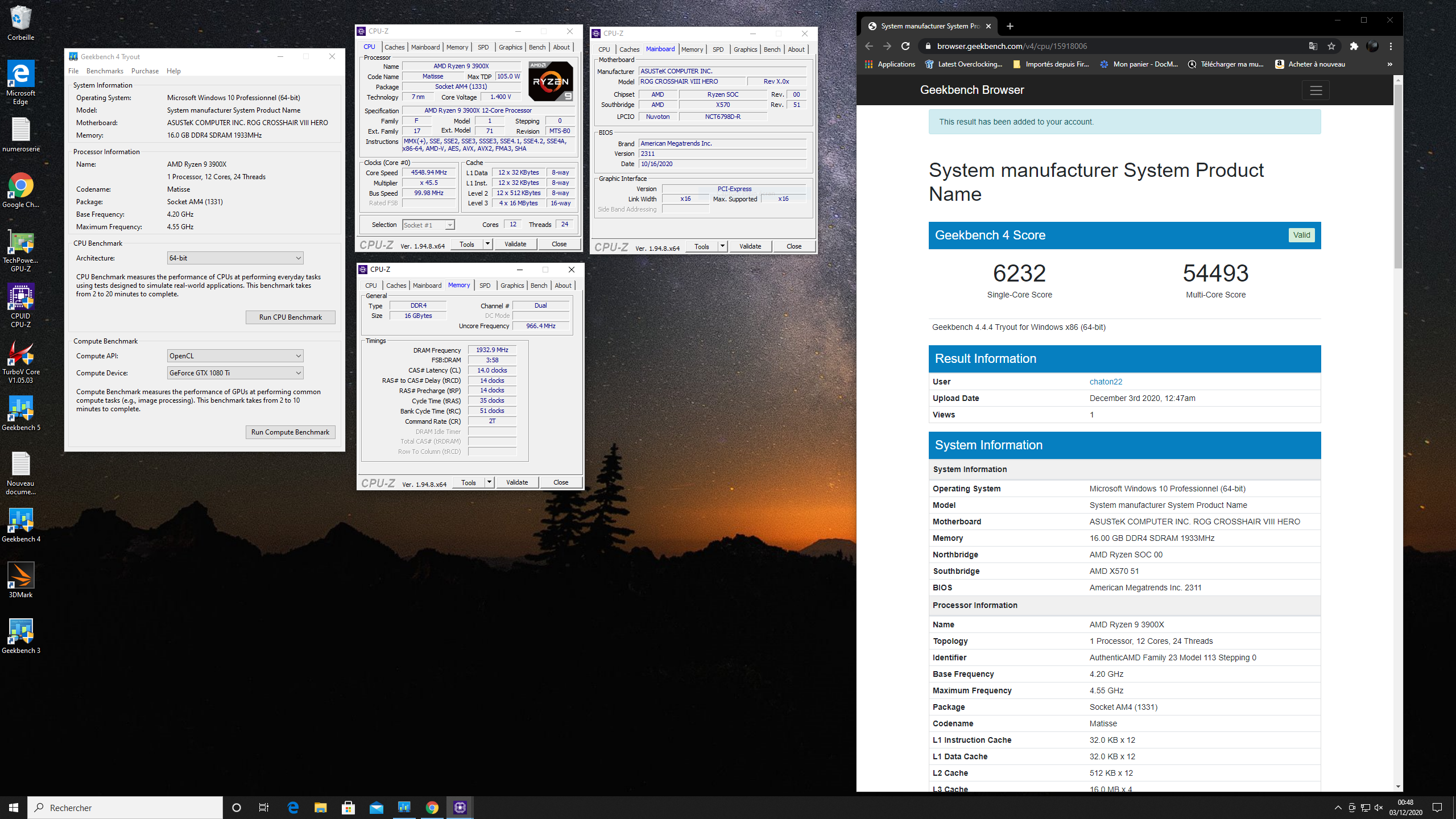Open Geekbench 4 File menu
Image resolution: width=1456 pixels, height=819 pixels.
pyautogui.click(x=73, y=71)
